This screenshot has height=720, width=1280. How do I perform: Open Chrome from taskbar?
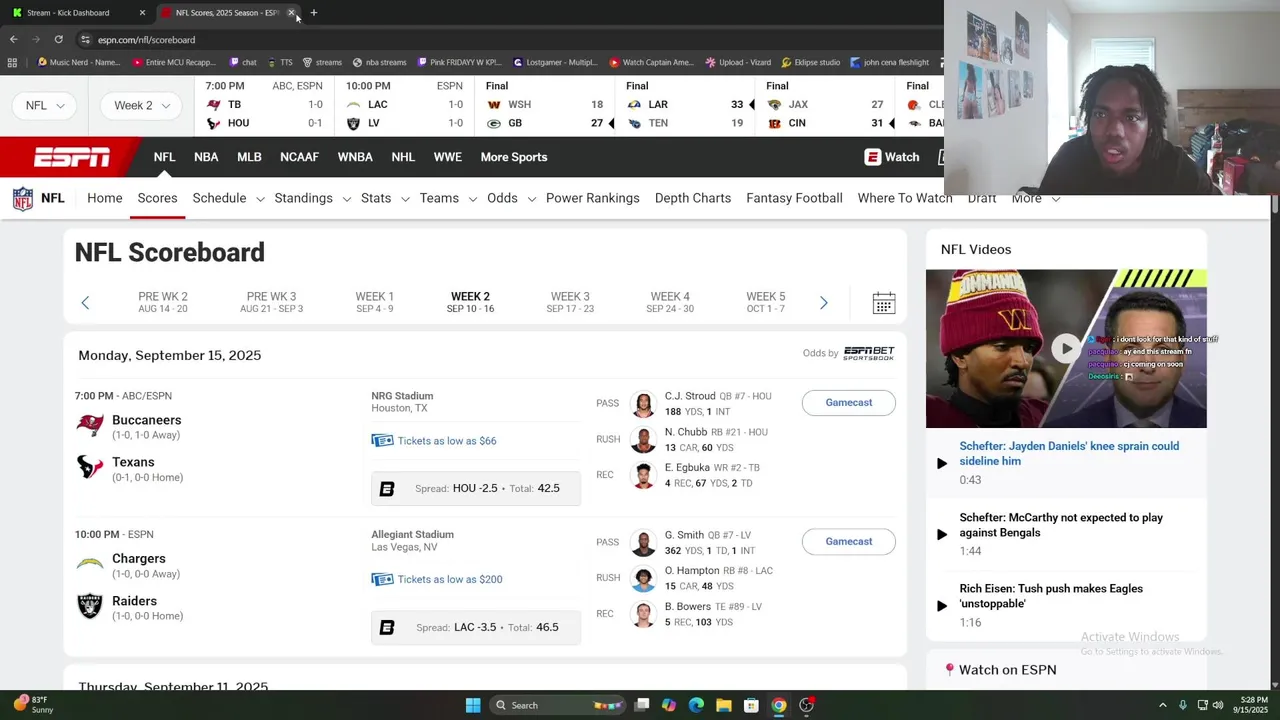pos(778,705)
